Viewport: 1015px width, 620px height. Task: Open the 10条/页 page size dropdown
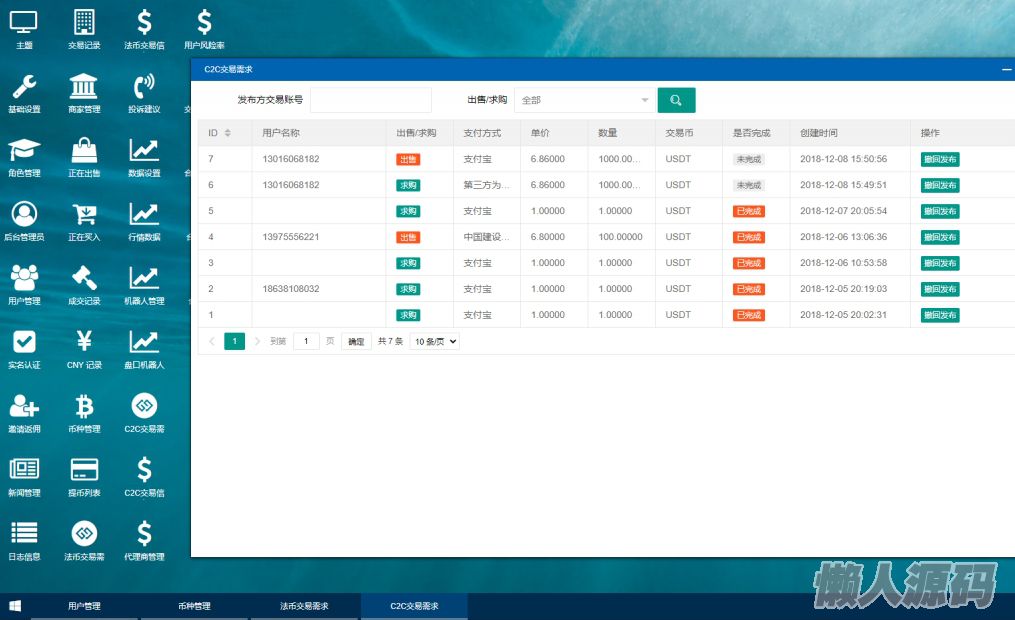[435, 341]
